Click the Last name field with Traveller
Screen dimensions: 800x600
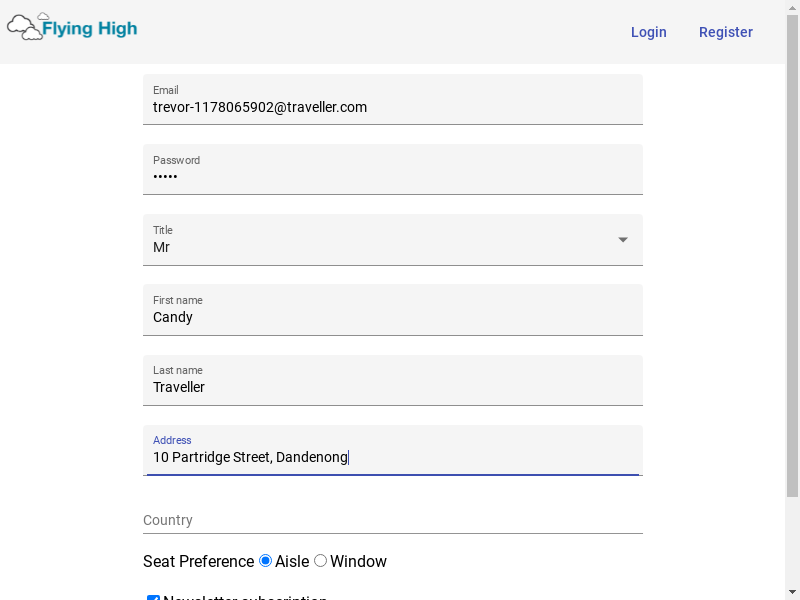click(392, 387)
